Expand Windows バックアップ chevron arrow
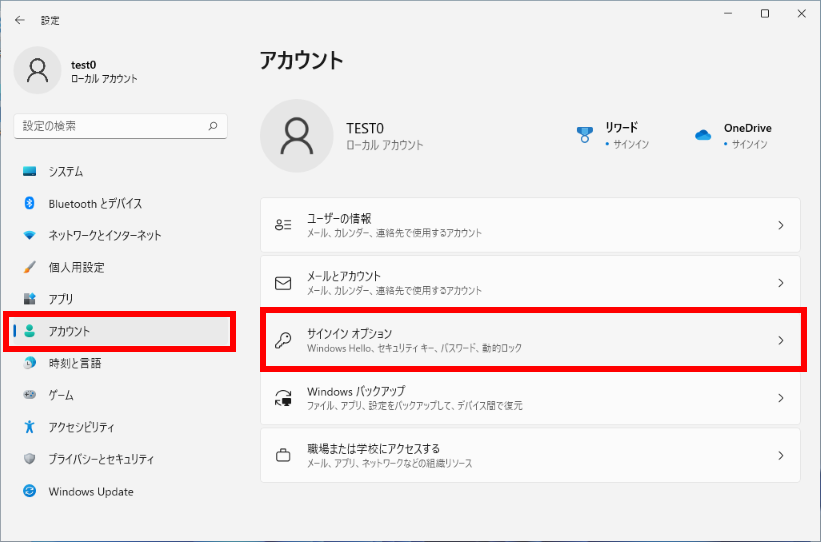The width and height of the screenshot is (821, 542). click(780, 398)
